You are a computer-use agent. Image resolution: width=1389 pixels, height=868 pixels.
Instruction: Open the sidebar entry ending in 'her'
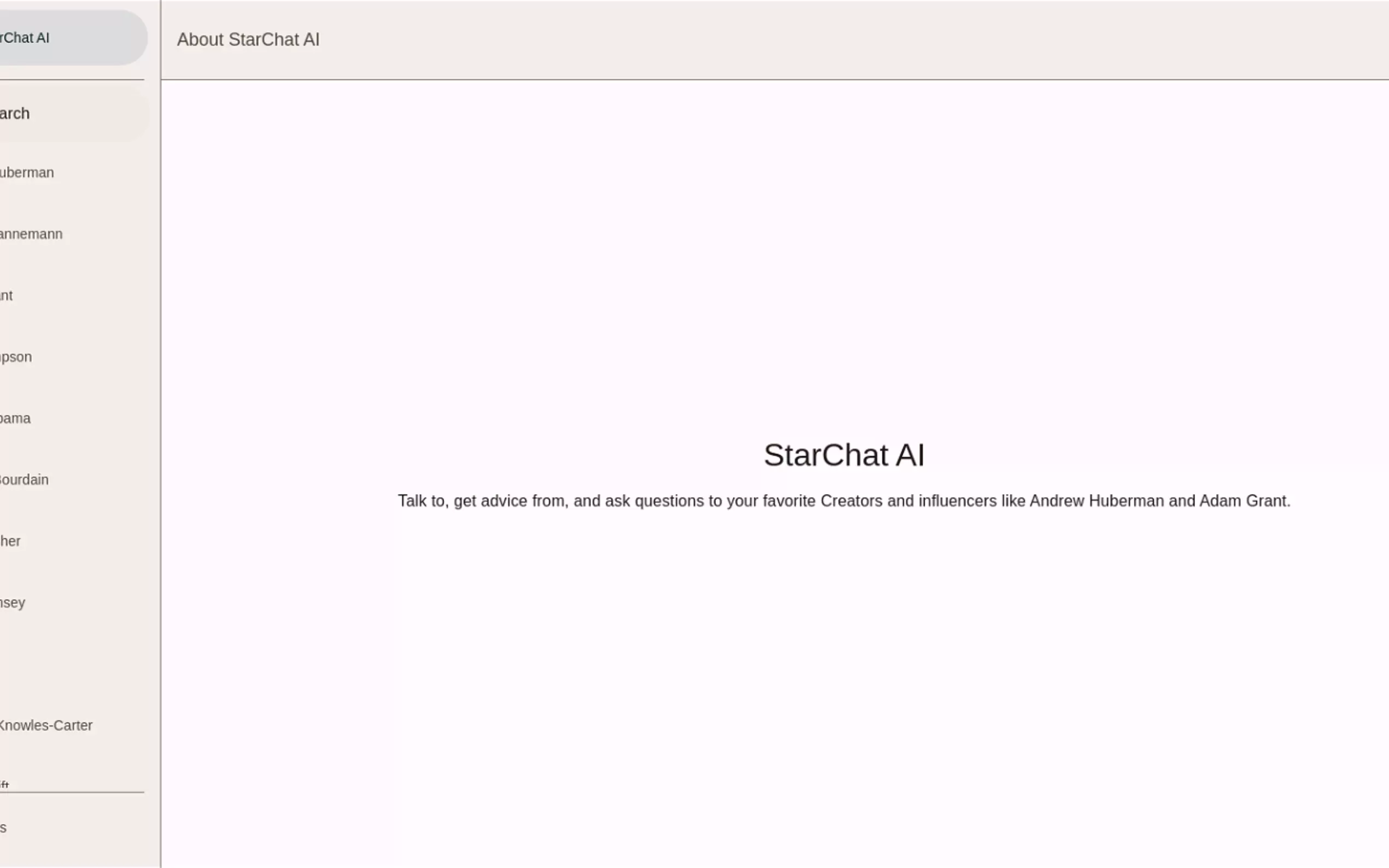click(10, 541)
